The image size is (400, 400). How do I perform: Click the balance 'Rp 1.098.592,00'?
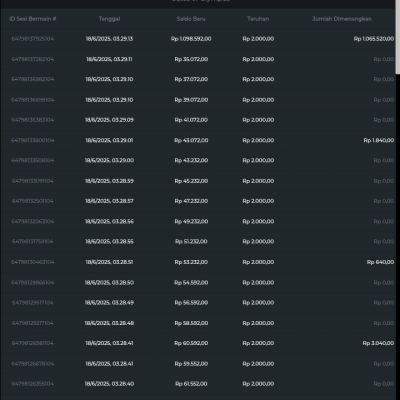191,39
